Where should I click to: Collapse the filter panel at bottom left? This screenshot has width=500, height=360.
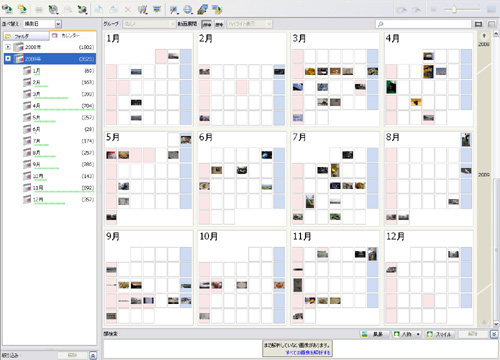(93, 356)
